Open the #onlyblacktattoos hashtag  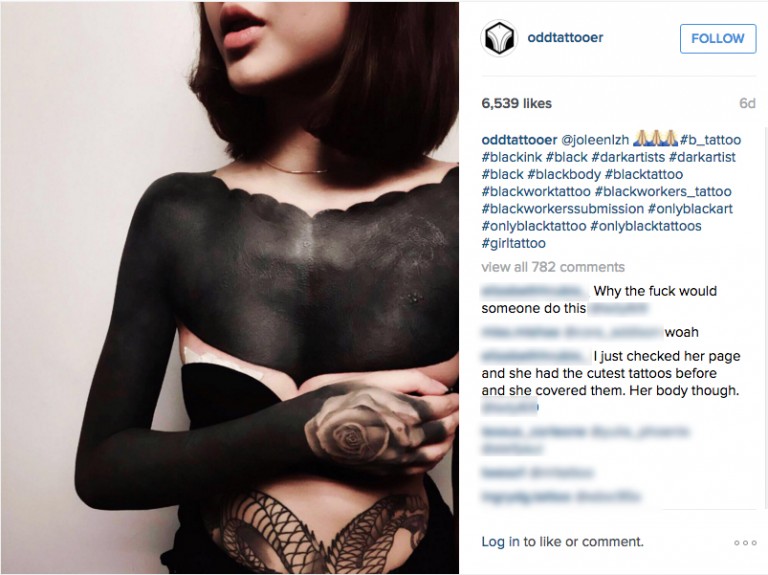646,226
